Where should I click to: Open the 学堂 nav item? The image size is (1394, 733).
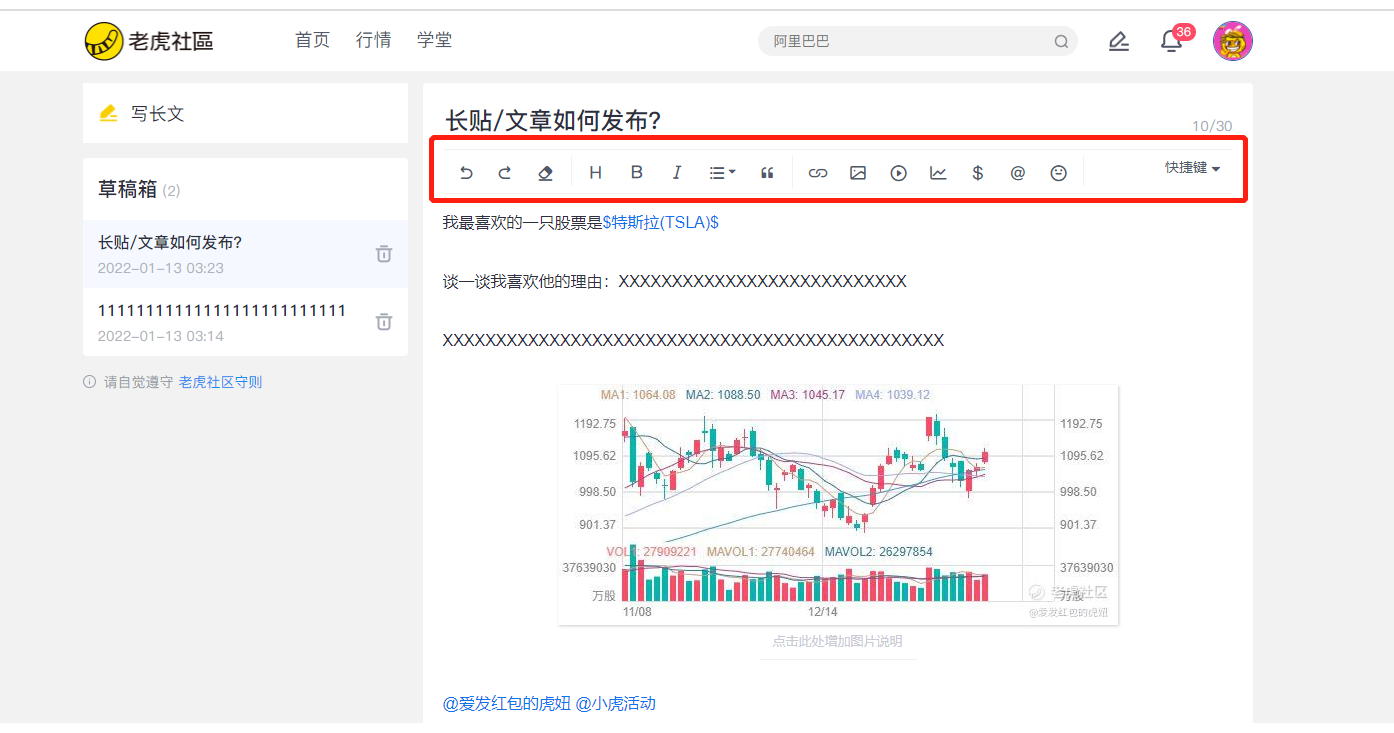(x=435, y=40)
